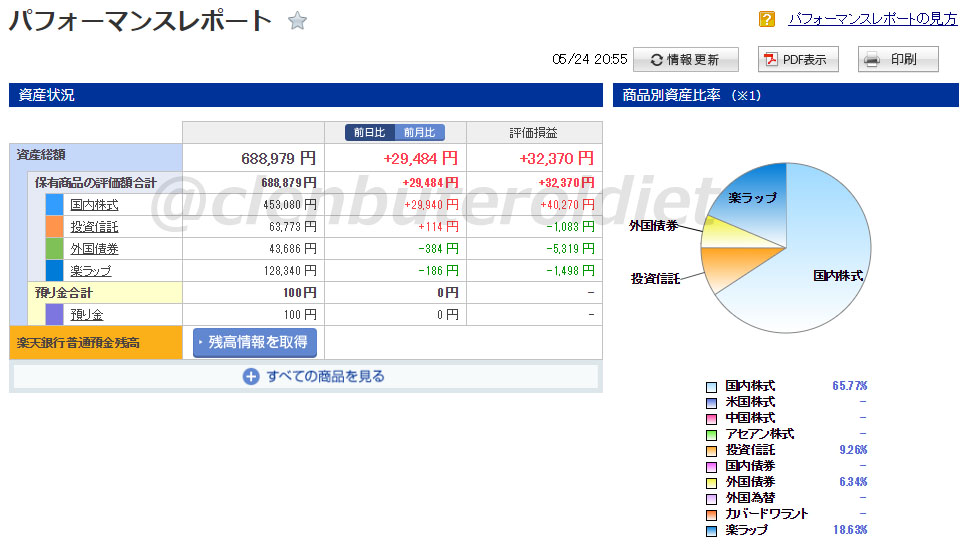Switch to the 前月比 tab

tap(420, 132)
